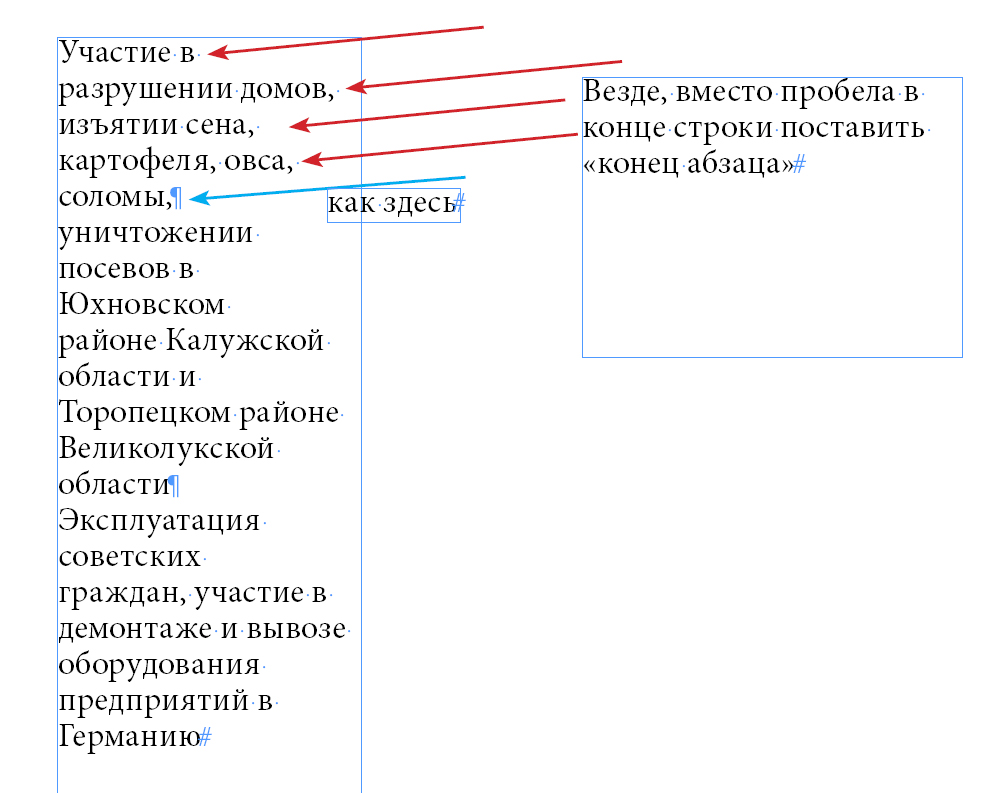Click the line "области и"
Viewport: 990px width, 793px height.
(128, 377)
